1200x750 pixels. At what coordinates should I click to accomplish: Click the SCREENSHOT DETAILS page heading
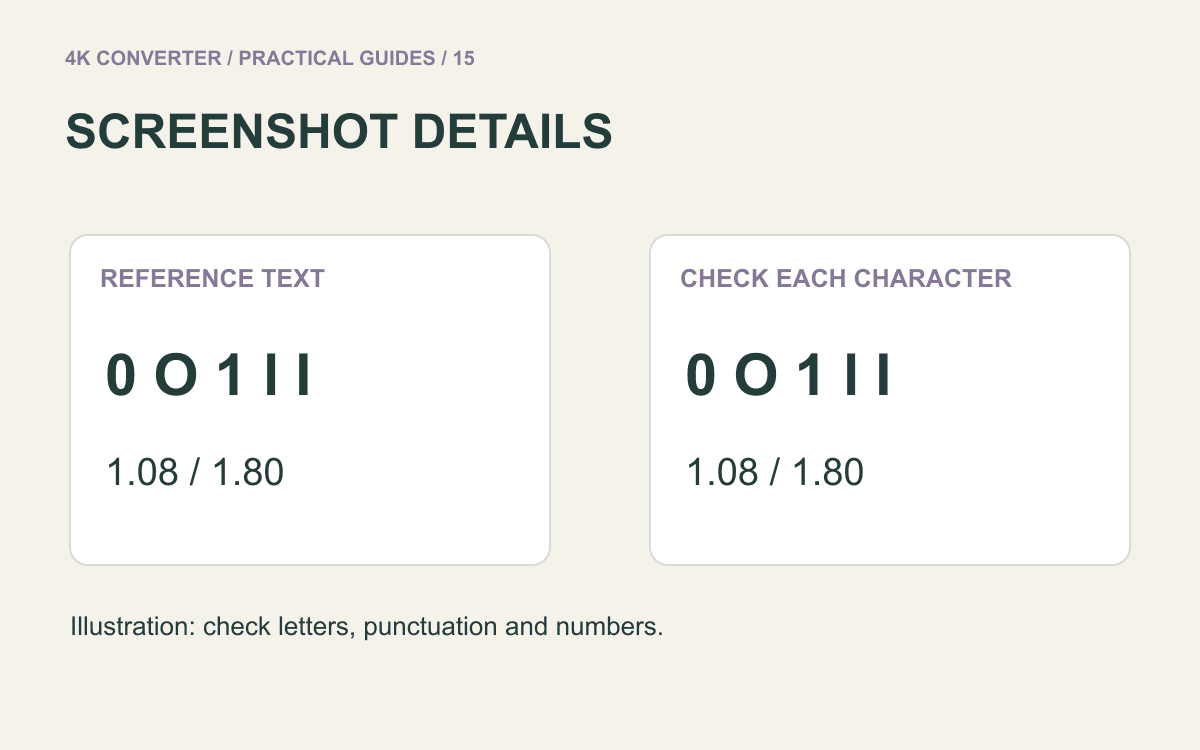[339, 132]
